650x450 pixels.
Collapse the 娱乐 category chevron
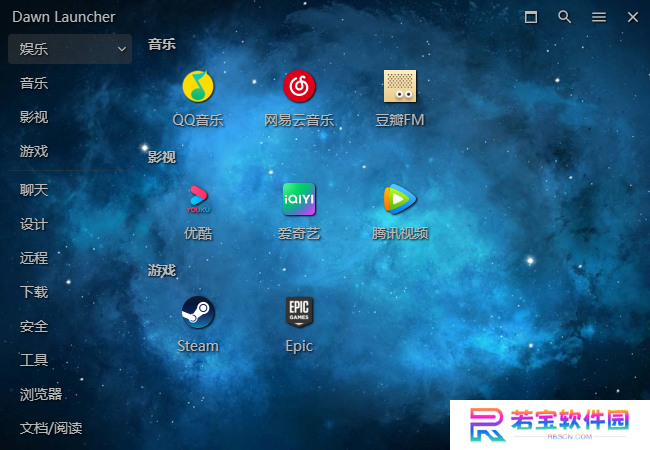tap(121, 49)
